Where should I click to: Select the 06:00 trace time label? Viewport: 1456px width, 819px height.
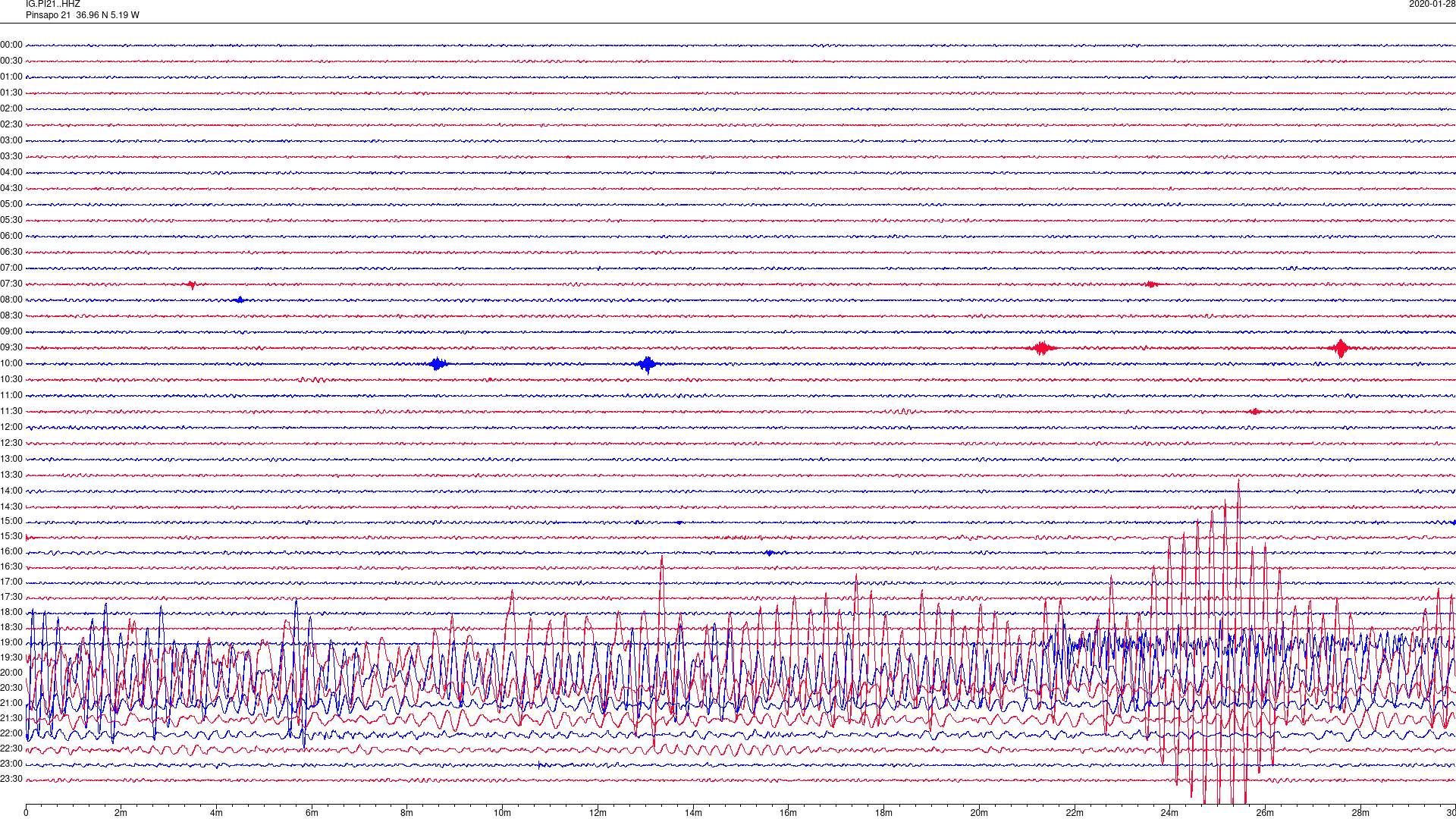click(11, 237)
